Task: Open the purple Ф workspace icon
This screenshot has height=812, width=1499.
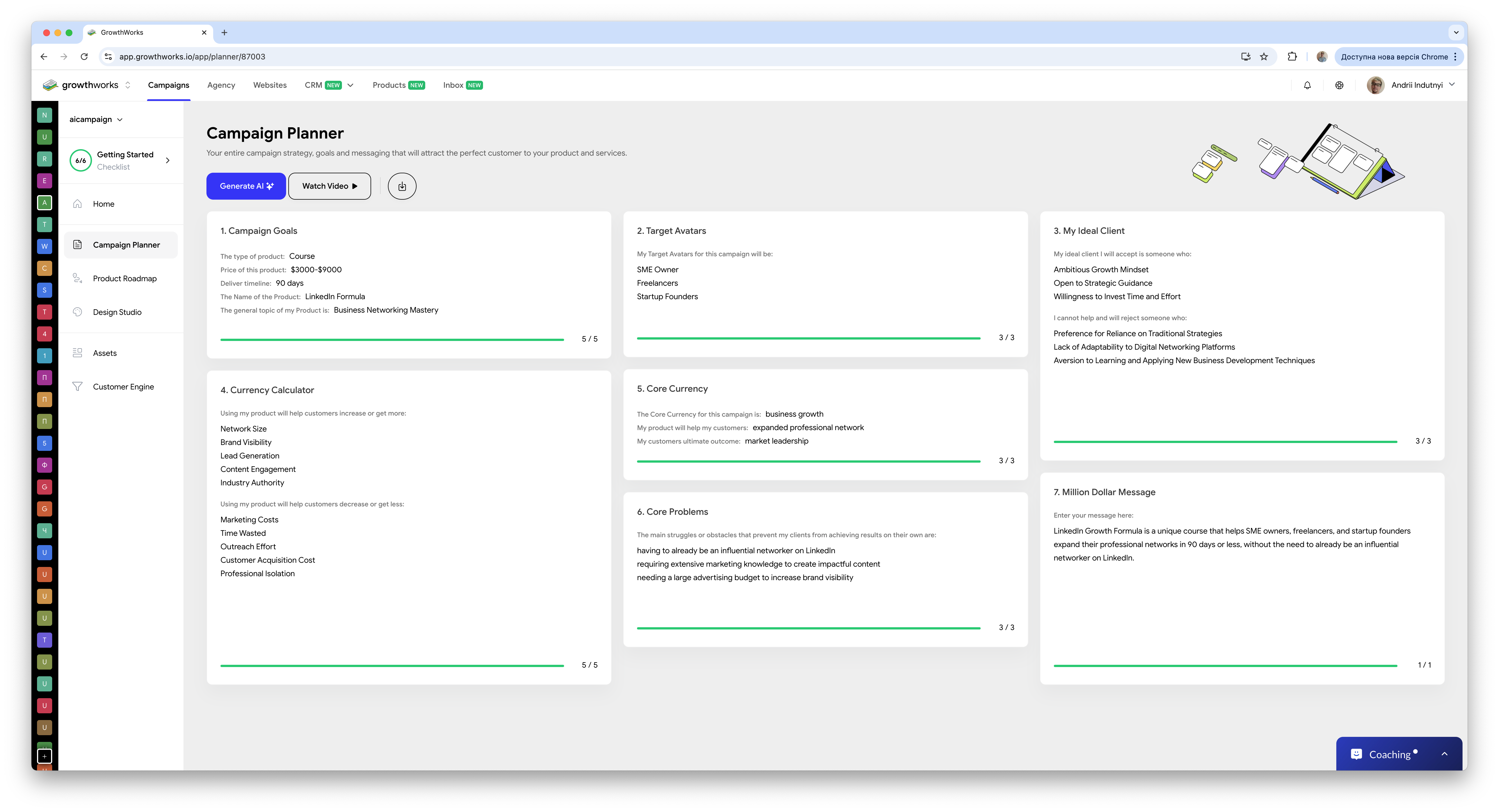Action: tap(44, 465)
